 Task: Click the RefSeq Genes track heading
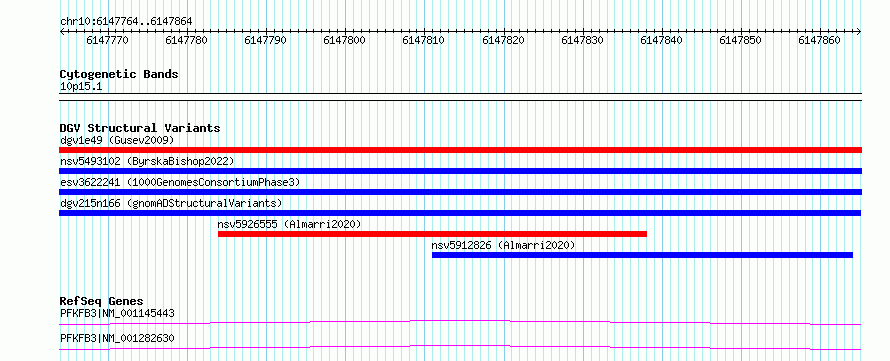click(x=102, y=301)
